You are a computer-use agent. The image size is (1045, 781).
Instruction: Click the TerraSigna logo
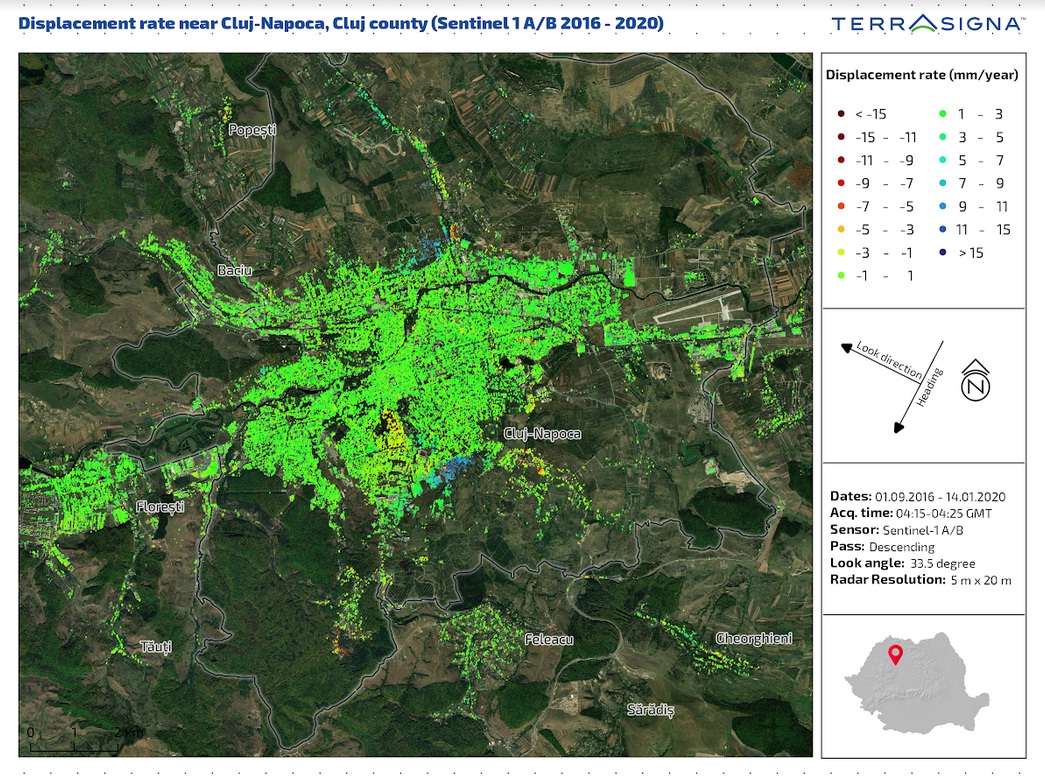927,23
